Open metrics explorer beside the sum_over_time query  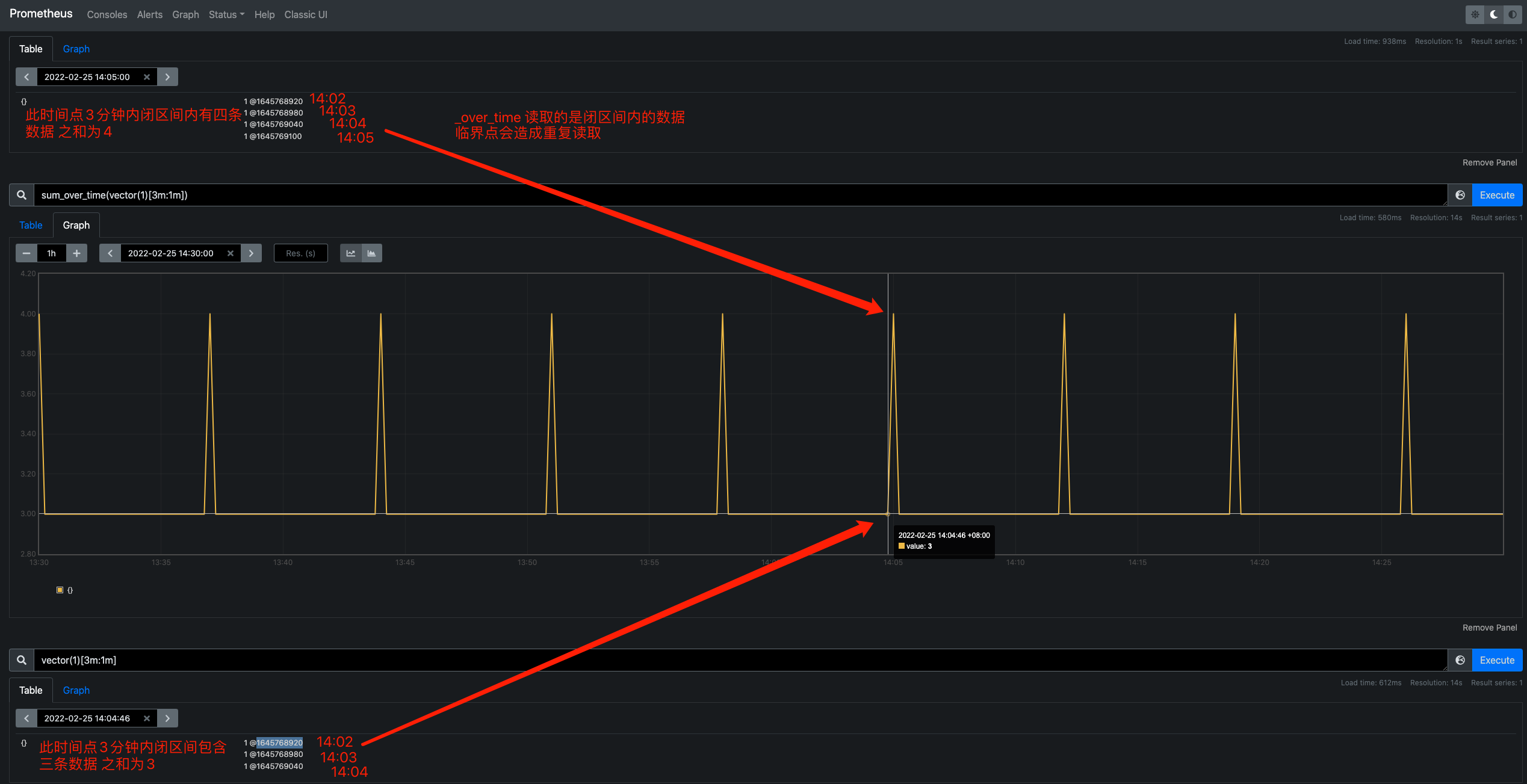(1460, 195)
